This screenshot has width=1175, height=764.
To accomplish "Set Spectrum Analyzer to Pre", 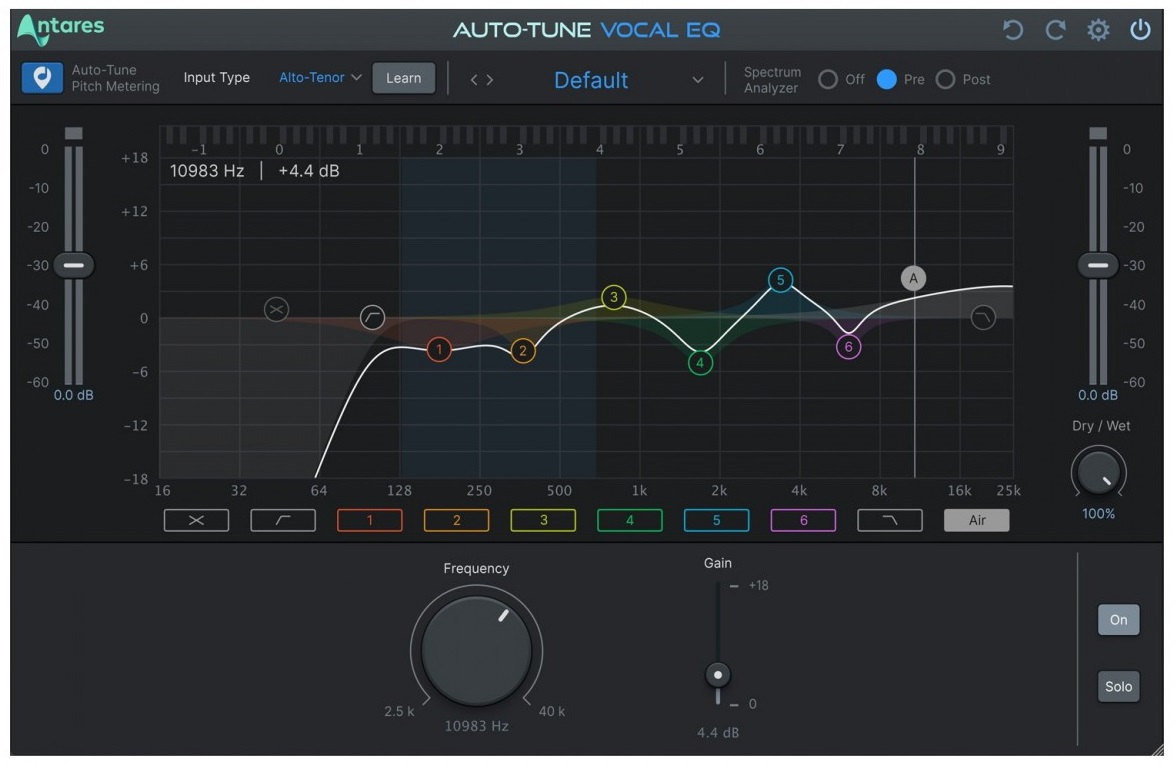I will [886, 79].
